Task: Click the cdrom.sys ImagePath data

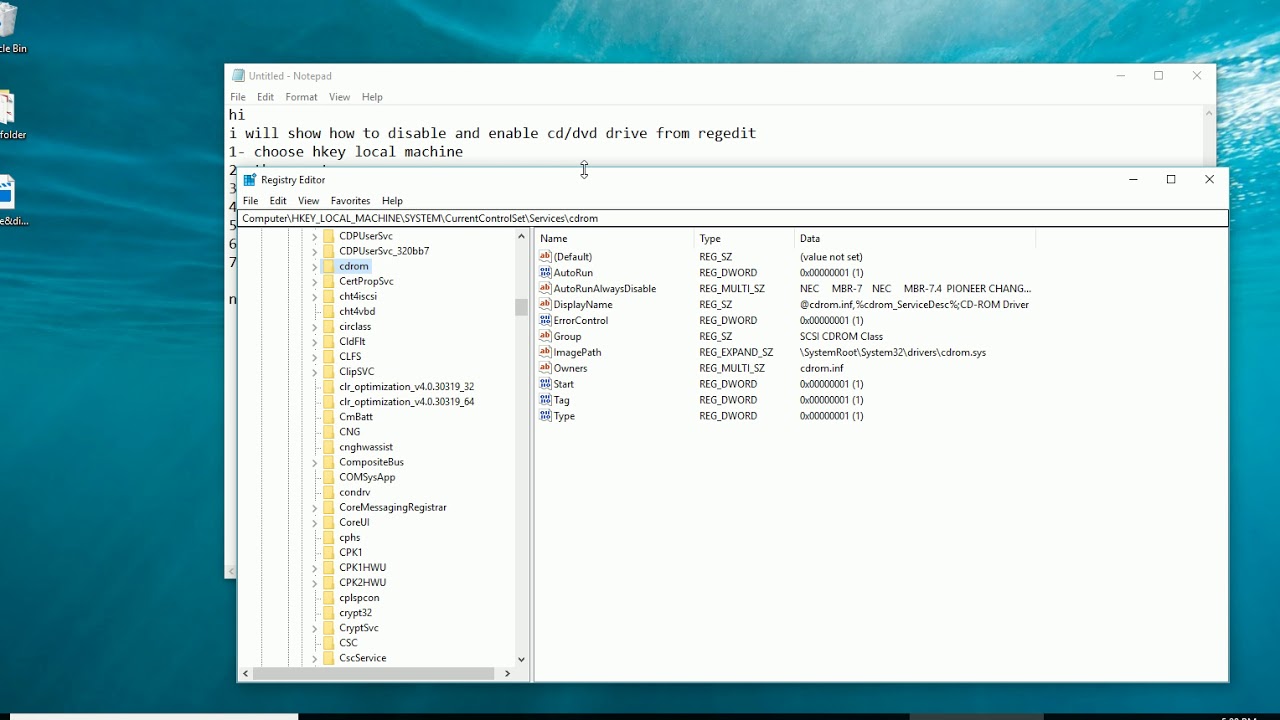Action: [893, 352]
